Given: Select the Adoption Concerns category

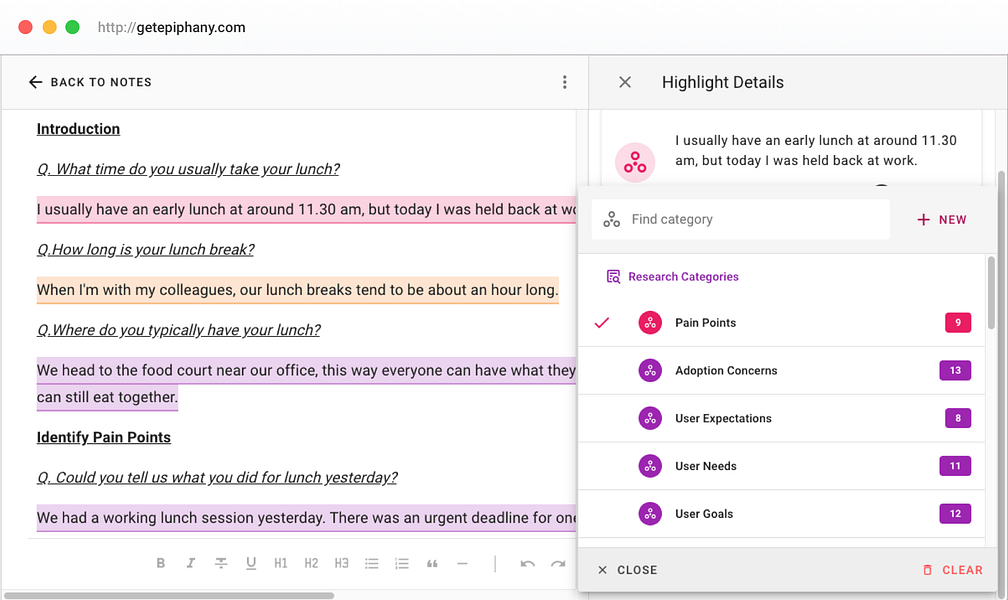Looking at the screenshot, I should pyautogui.click(x=782, y=370).
